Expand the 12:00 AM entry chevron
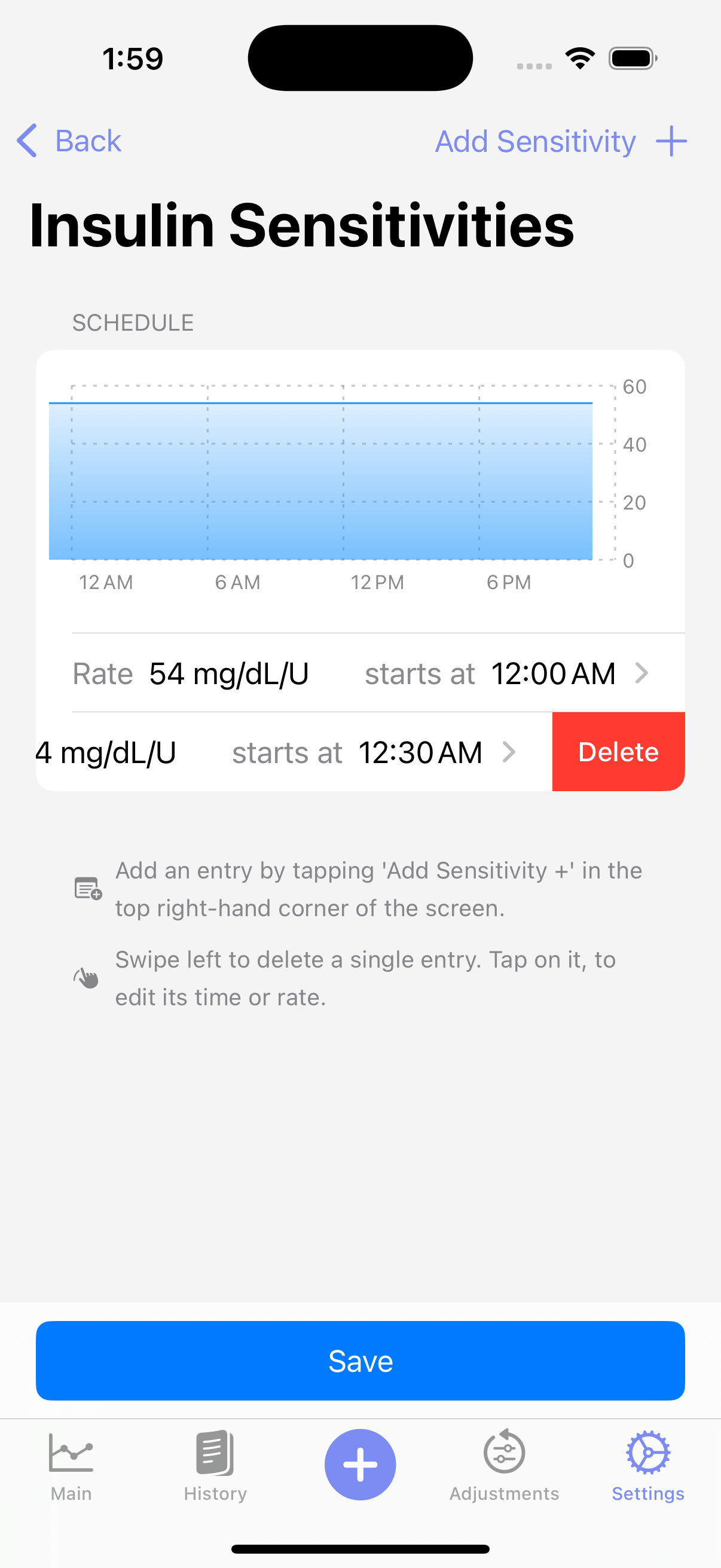 click(x=641, y=673)
